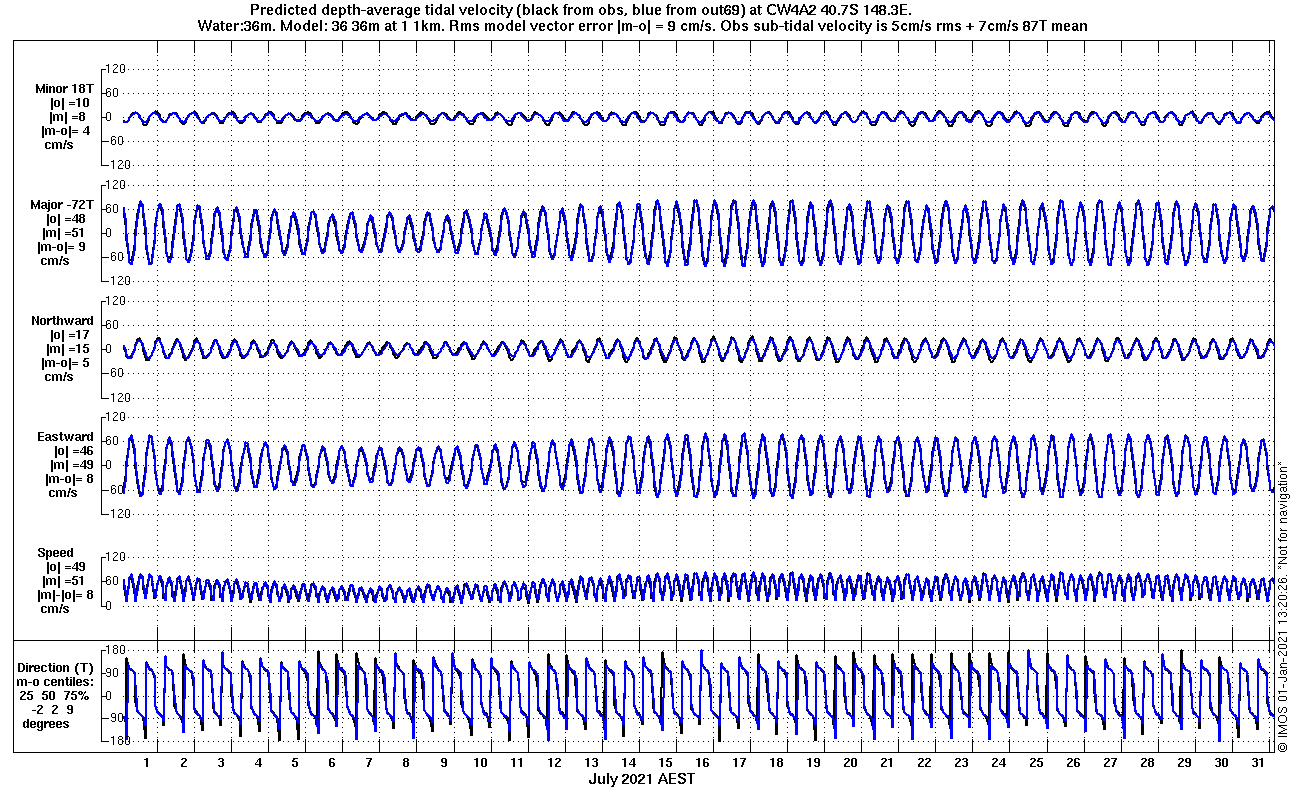
Task: Select day 9 on the date axis
Action: [x=443, y=762]
